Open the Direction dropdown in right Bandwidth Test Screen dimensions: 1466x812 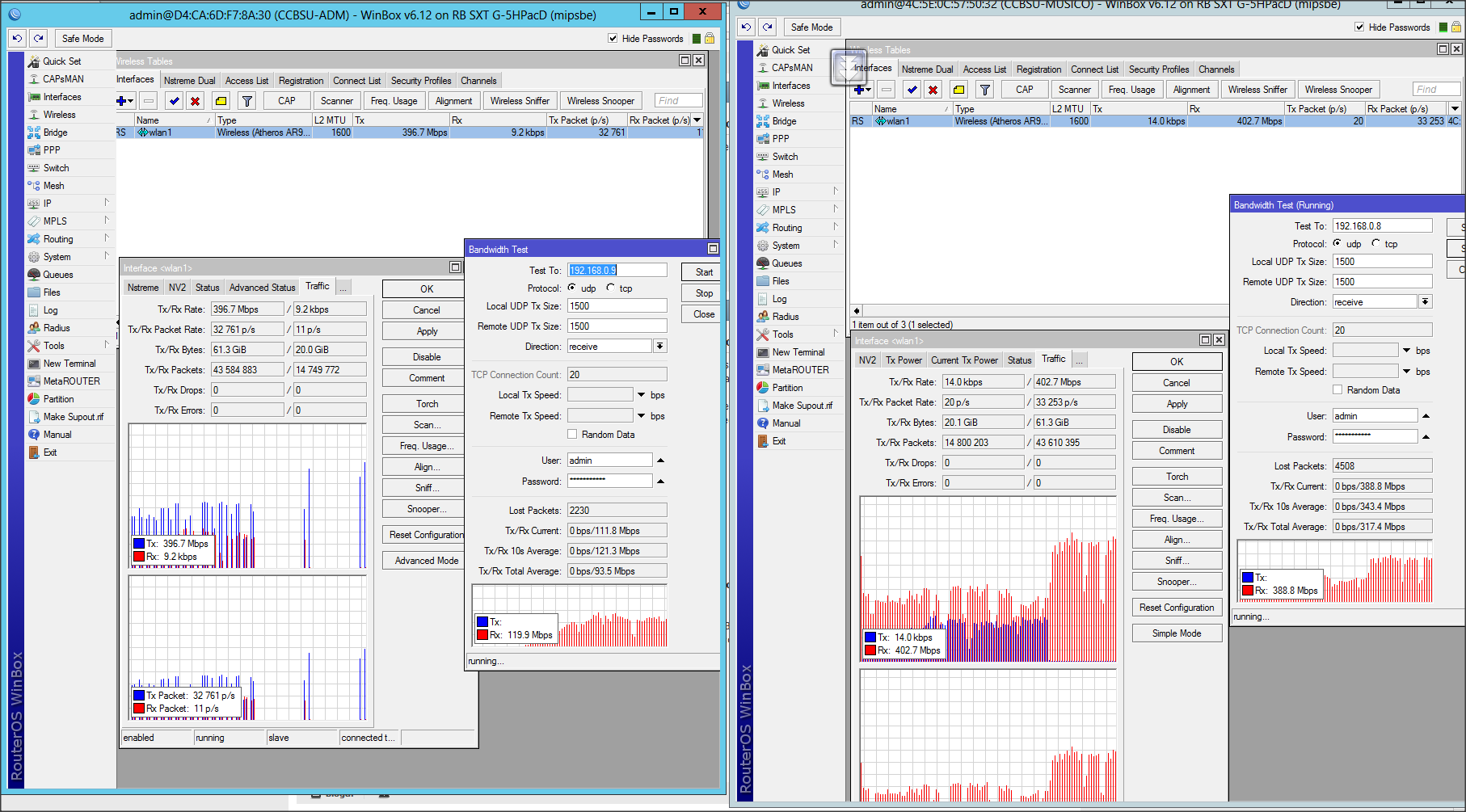tap(1426, 302)
